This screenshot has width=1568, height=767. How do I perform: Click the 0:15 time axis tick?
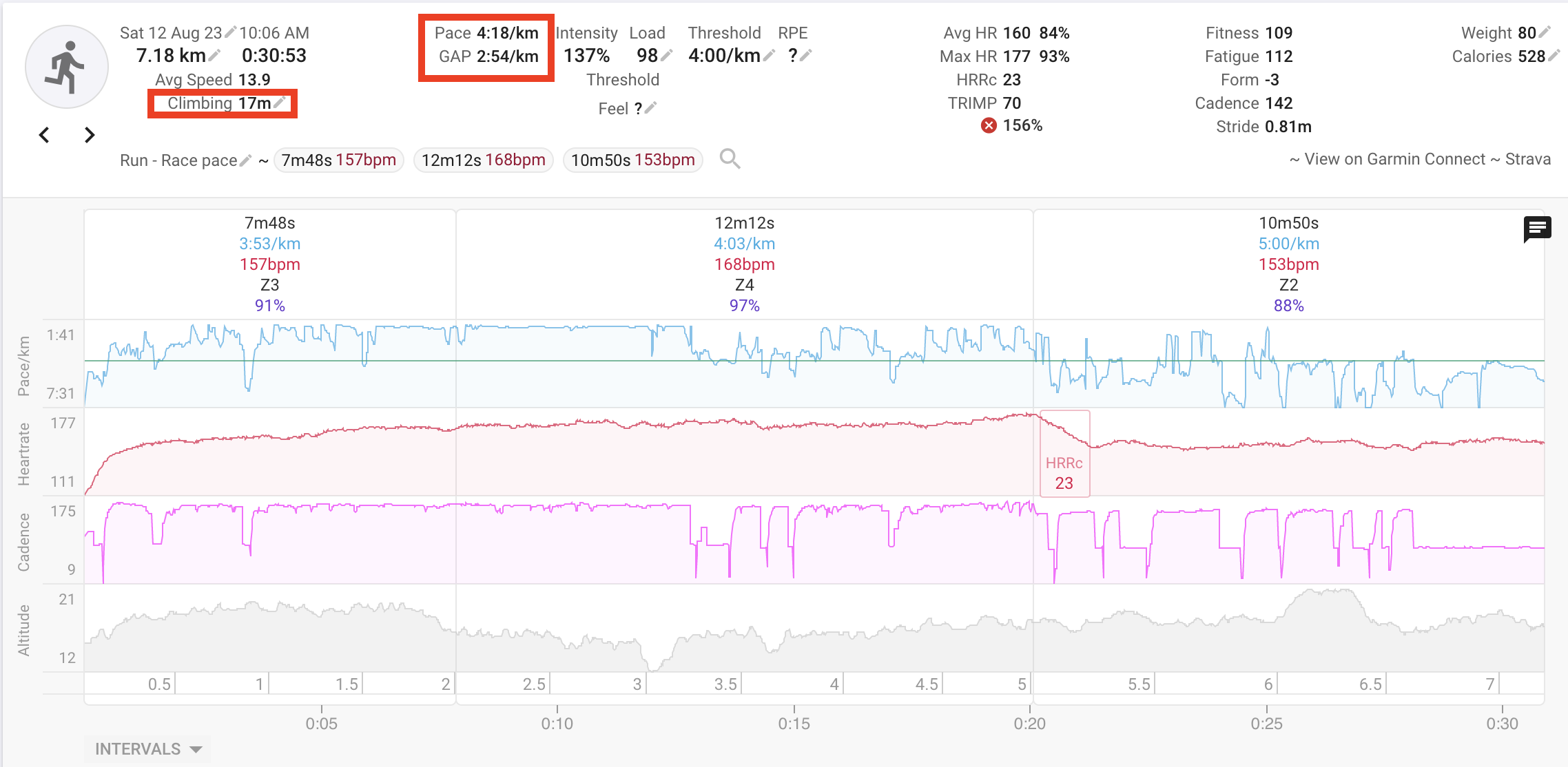coord(794,724)
